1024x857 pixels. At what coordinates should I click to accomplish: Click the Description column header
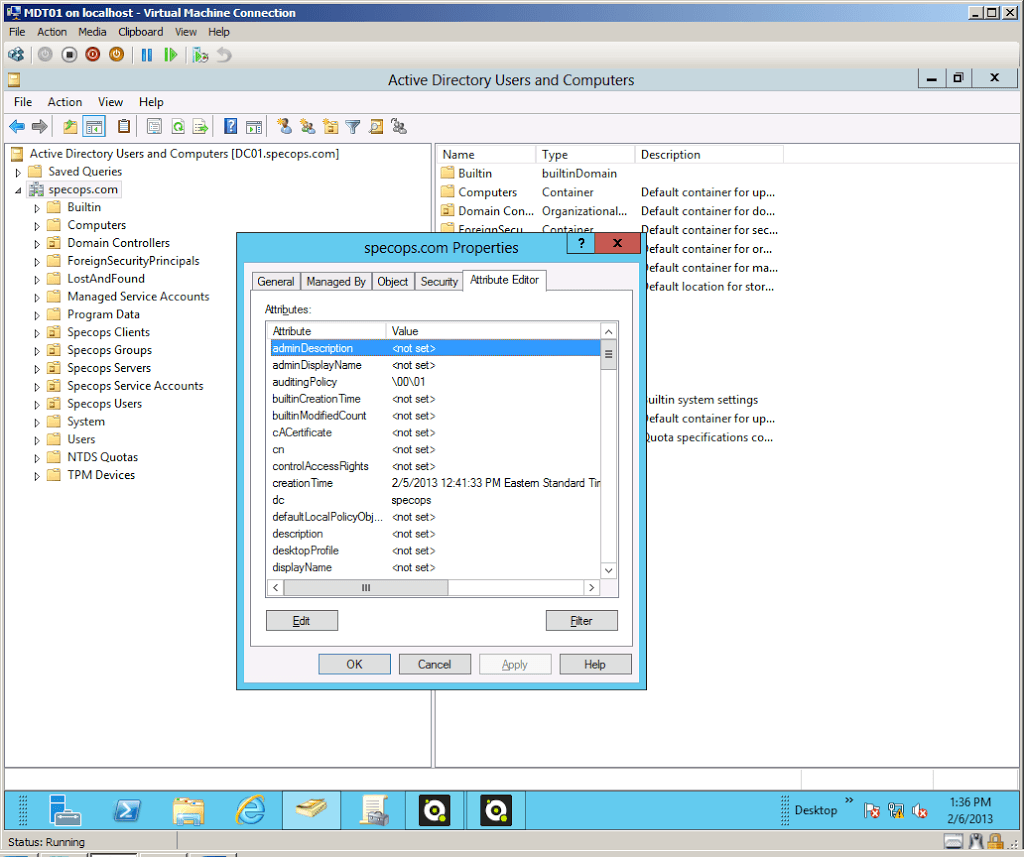coord(709,155)
